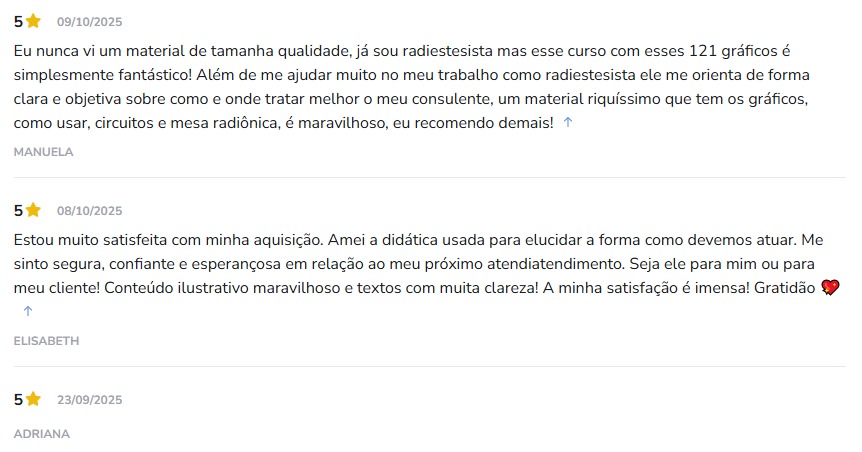
Task: Select the 23/09/2025 review date
Action: [90, 400]
